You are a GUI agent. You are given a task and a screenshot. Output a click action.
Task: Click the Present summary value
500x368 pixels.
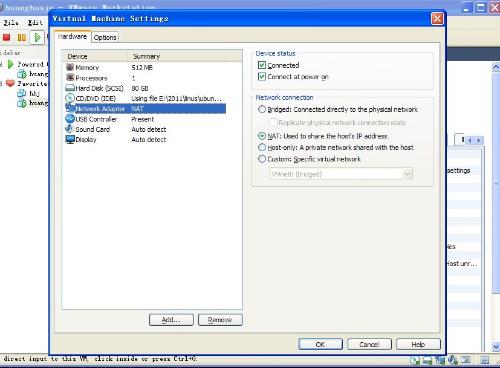143,119
